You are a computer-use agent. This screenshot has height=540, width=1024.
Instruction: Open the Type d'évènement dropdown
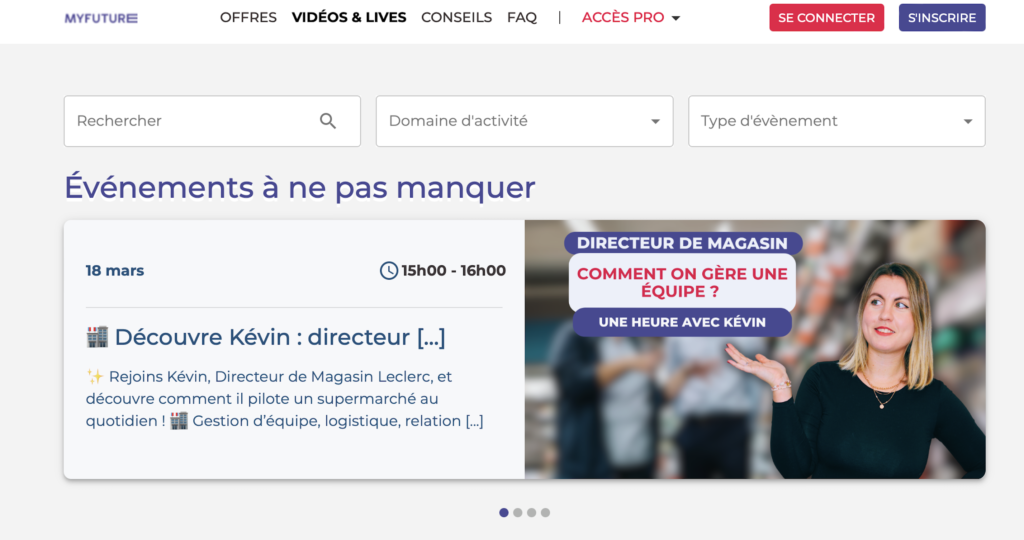[837, 121]
